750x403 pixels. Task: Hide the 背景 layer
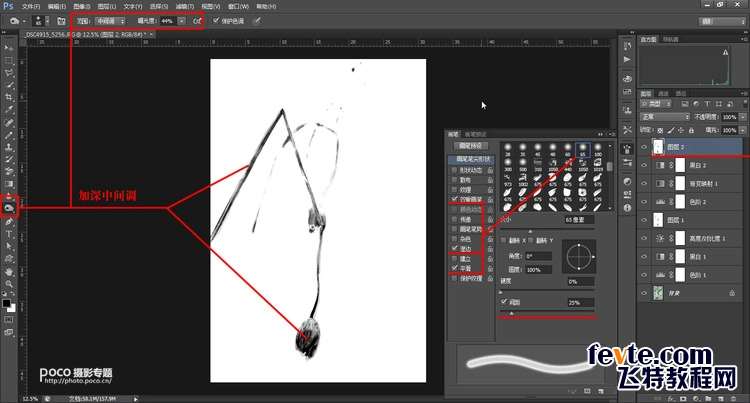point(644,293)
